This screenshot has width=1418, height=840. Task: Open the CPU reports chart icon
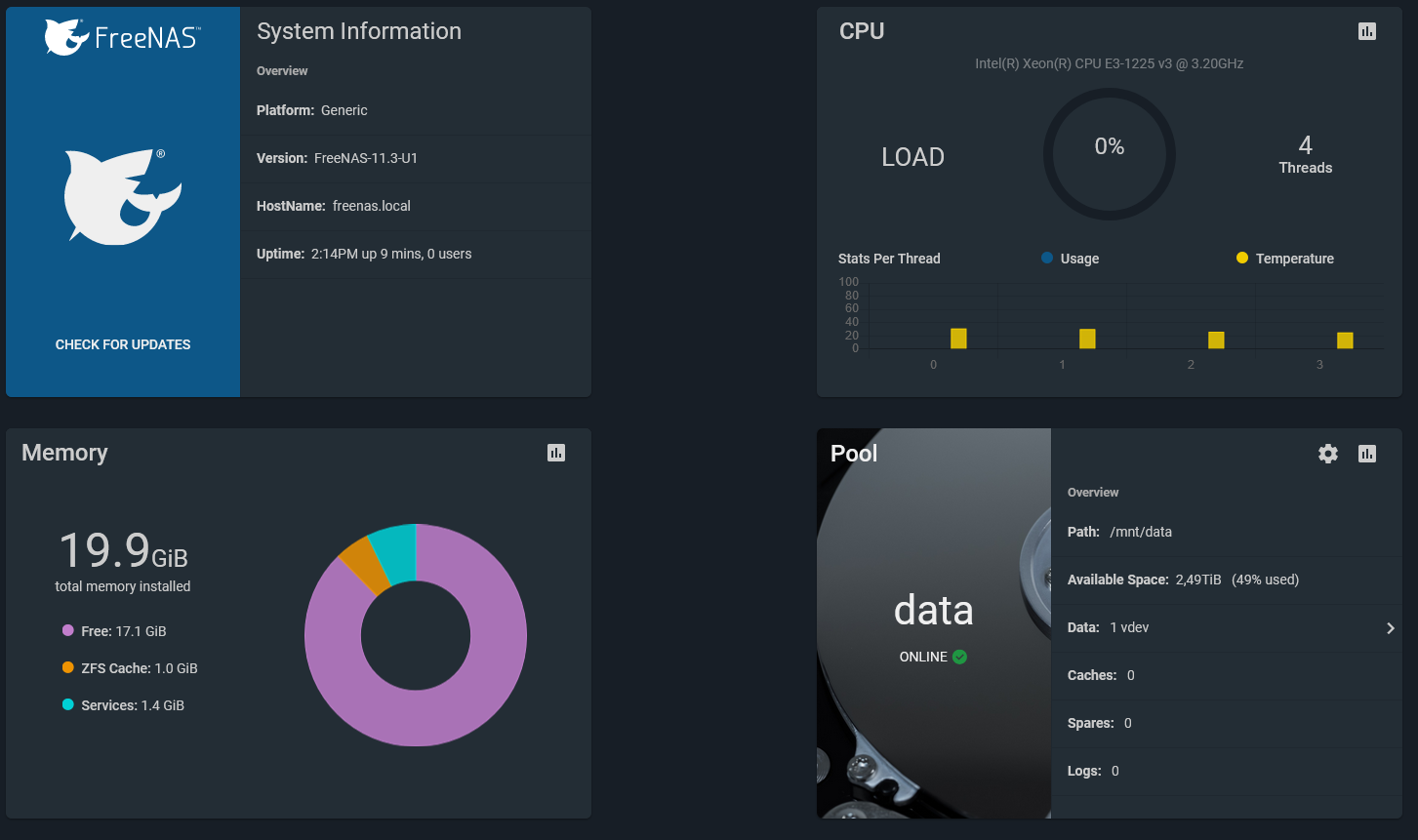(1367, 31)
